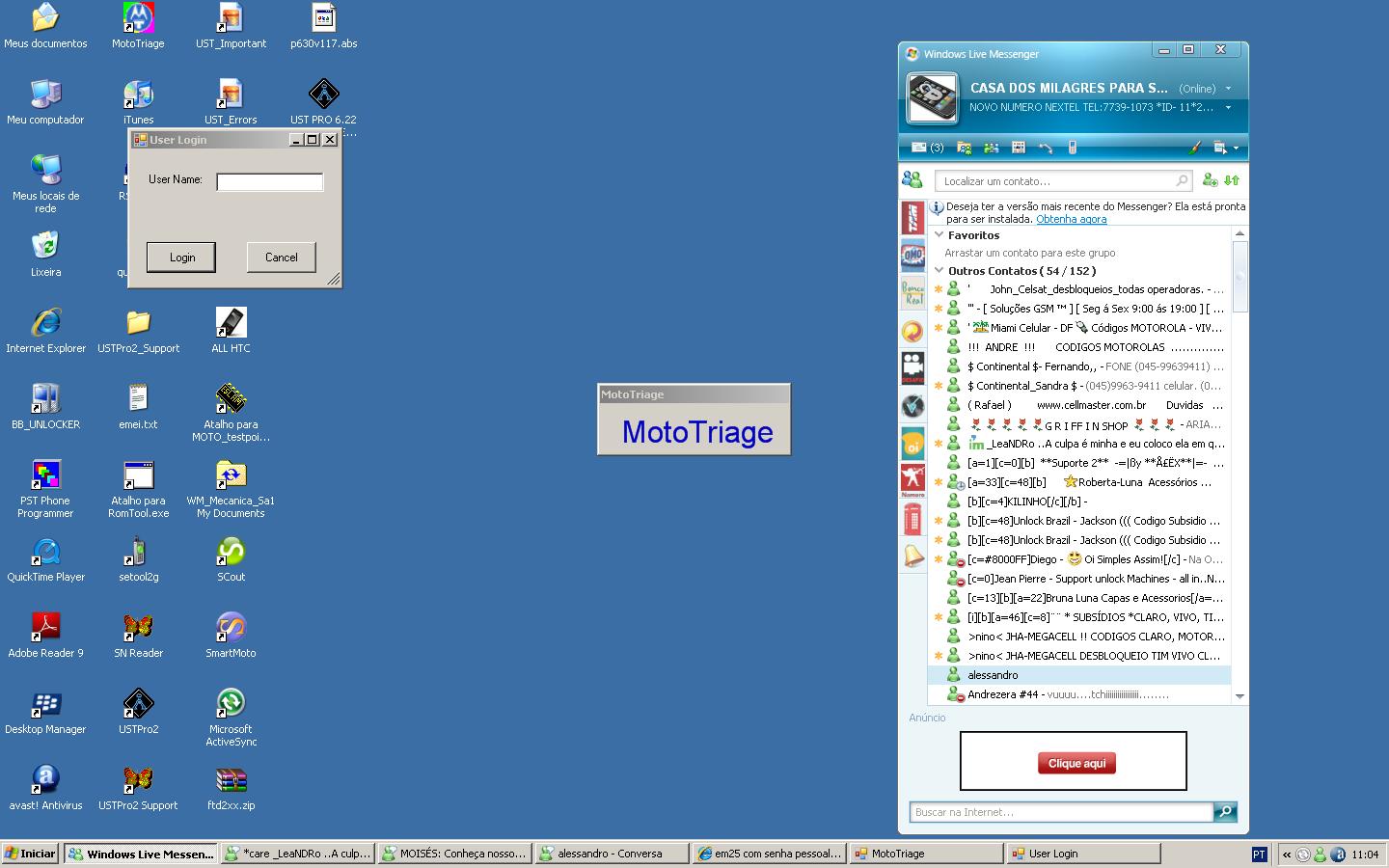Select the John_Celsat_desbloqueios contact

[x=1079, y=289]
